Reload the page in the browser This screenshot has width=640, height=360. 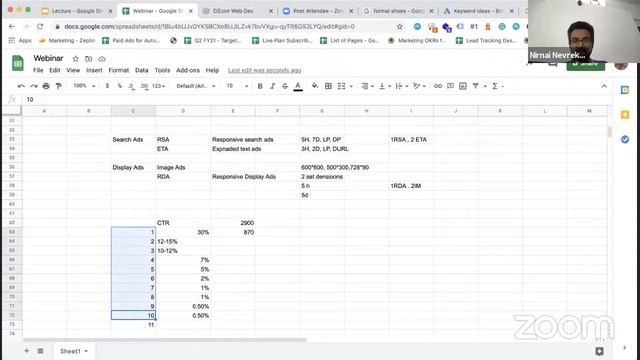tap(40, 27)
